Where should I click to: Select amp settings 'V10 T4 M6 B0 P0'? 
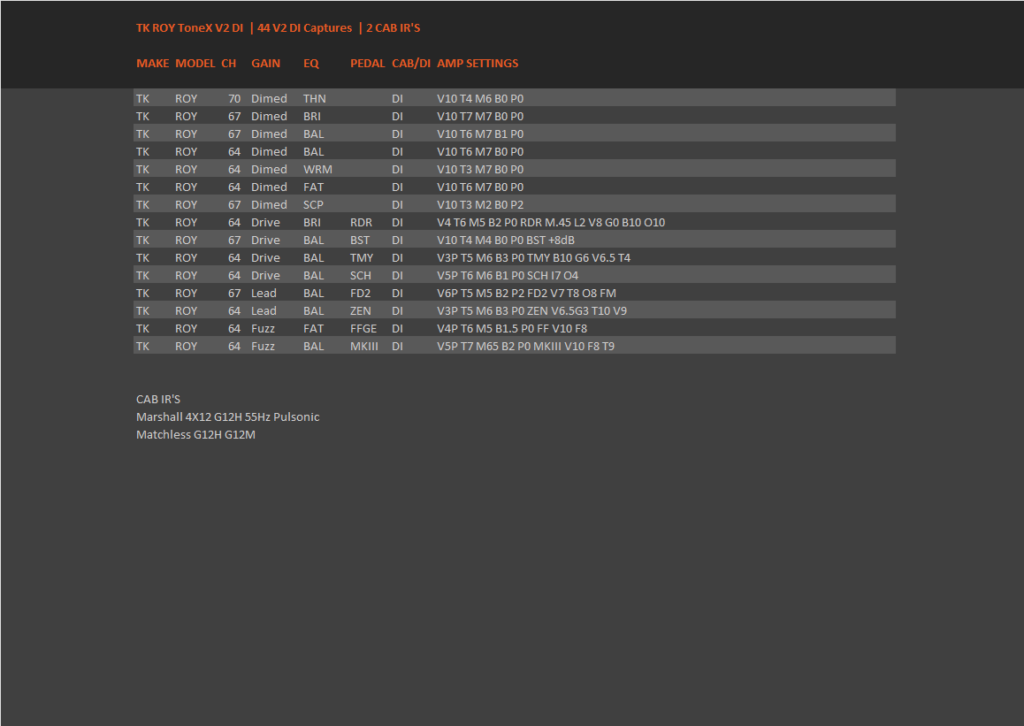coord(480,99)
